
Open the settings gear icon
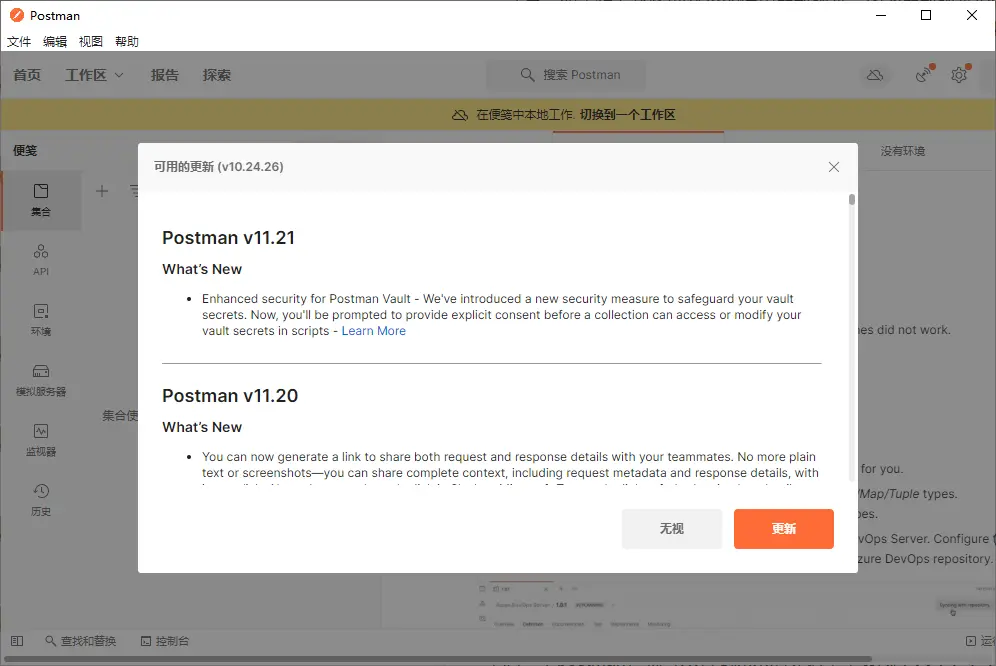(959, 75)
